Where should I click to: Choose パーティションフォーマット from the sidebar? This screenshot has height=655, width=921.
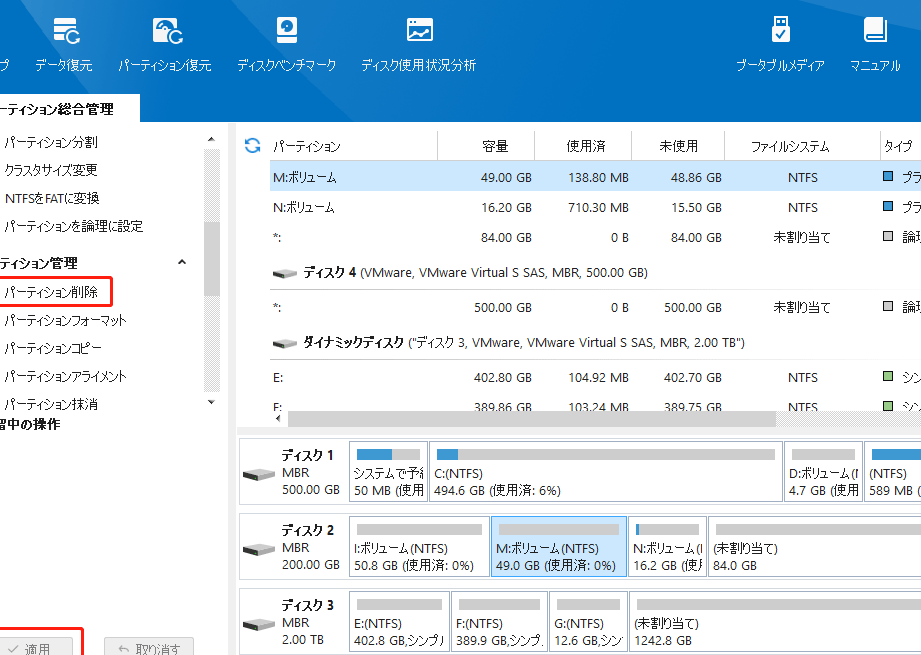(65, 320)
